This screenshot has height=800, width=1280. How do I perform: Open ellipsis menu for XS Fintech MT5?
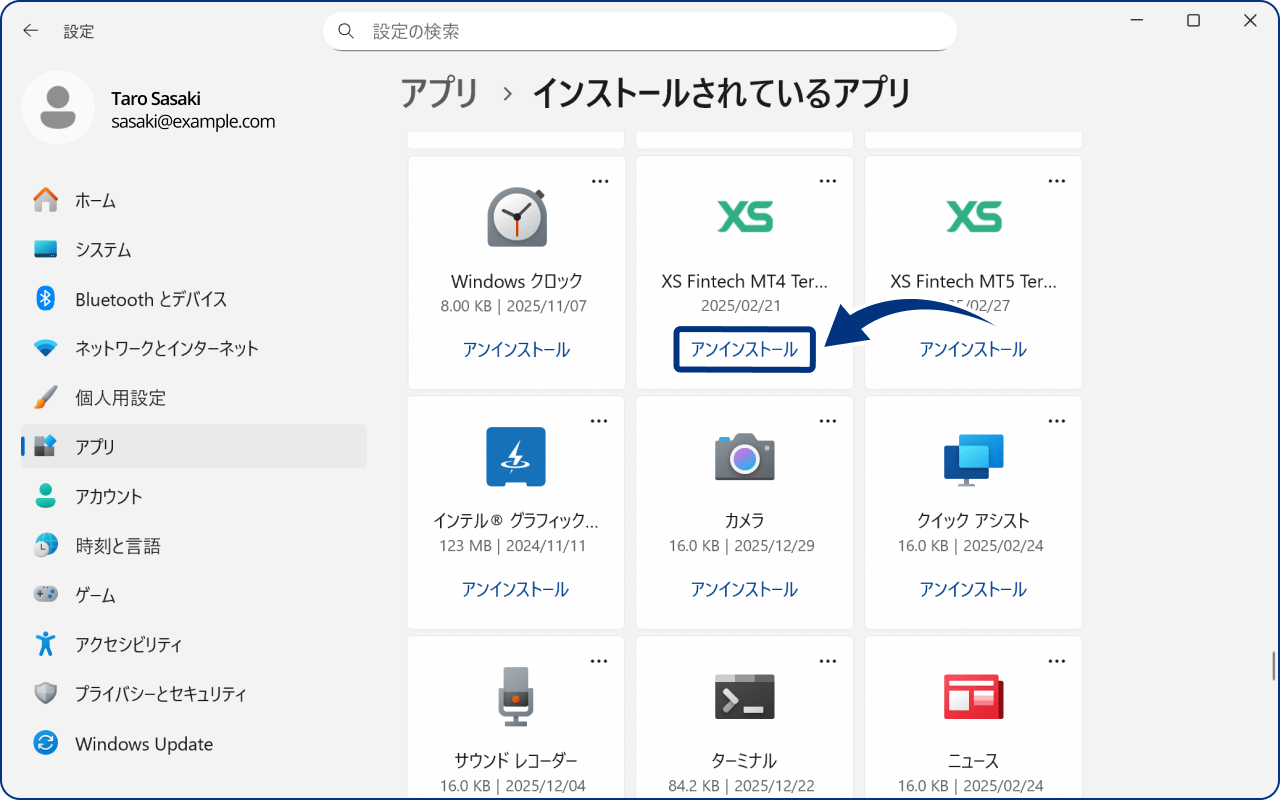pyautogui.click(x=1056, y=181)
